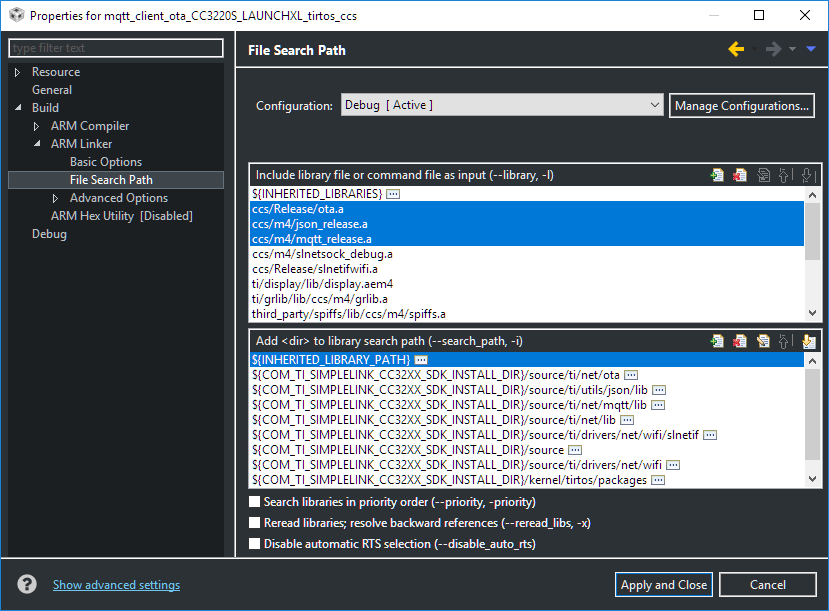This screenshot has width=829, height=611.
Task: Click the Manage Configurations button
Action: [741, 105]
